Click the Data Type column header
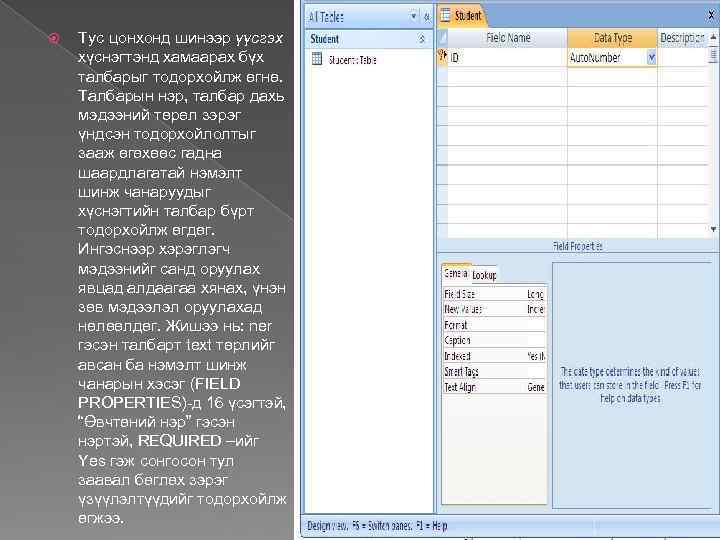This screenshot has width=720, height=540. click(613, 38)
